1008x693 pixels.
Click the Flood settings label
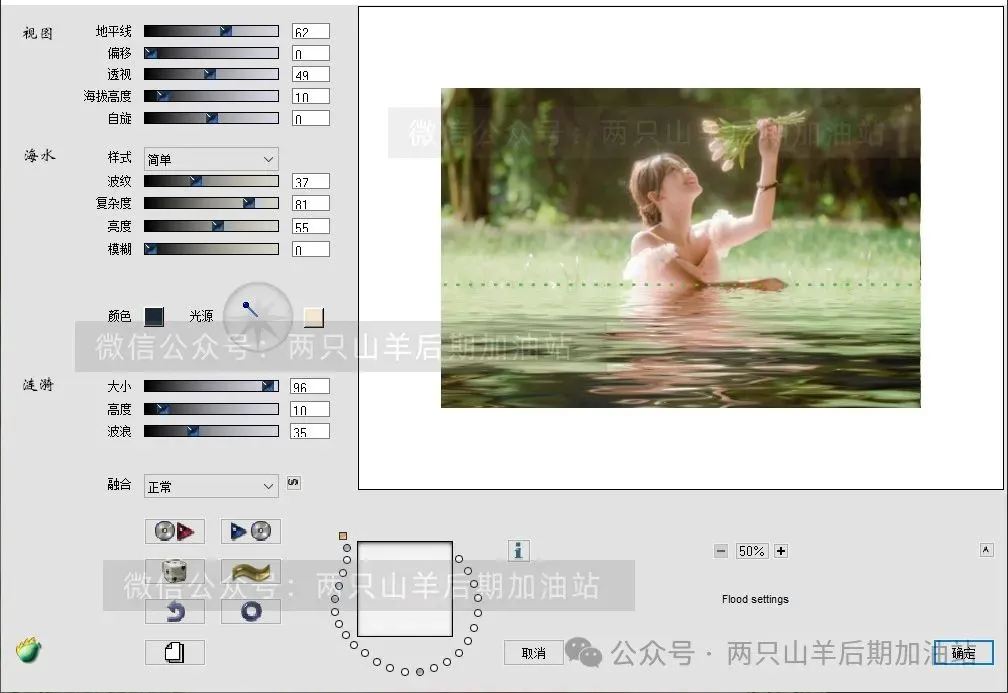point(755,599)
